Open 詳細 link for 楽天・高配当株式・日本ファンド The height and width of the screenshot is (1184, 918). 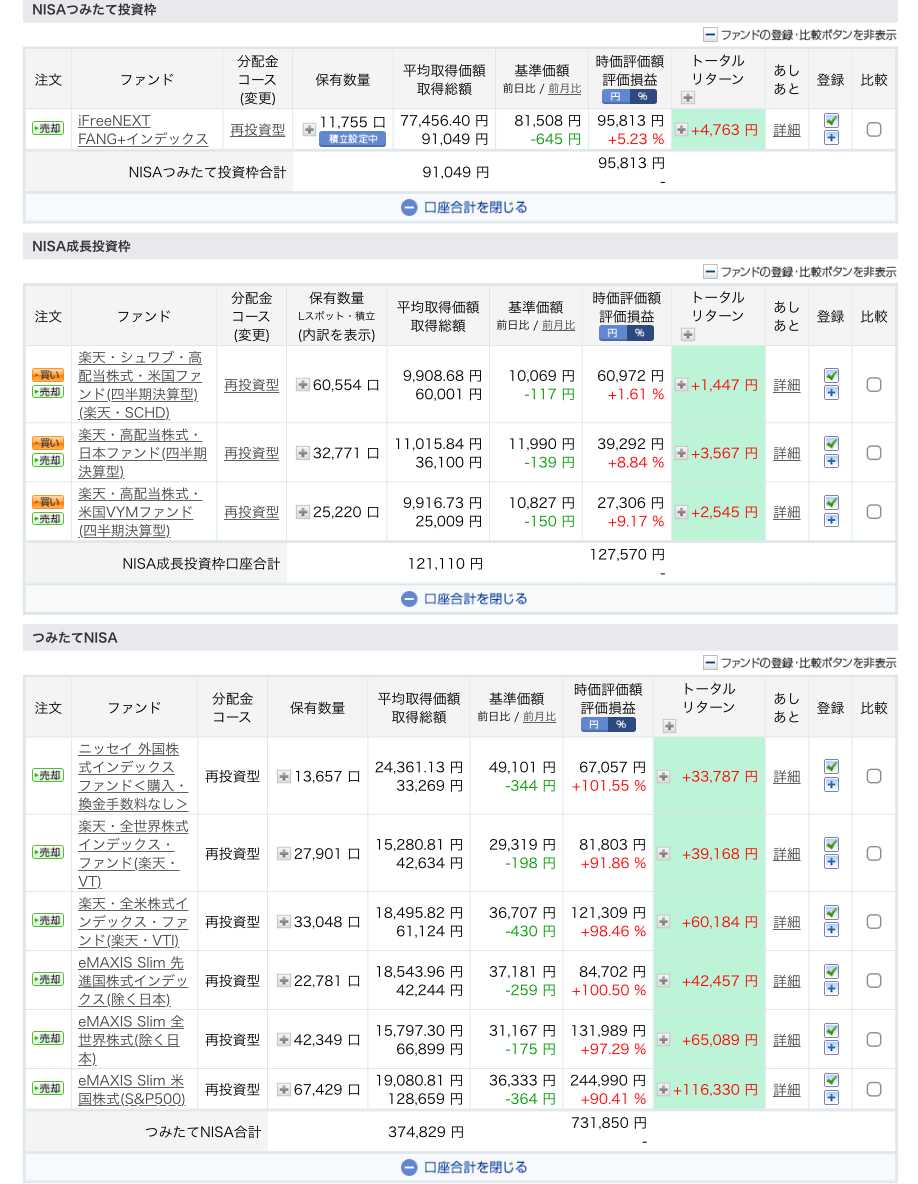[x=786, y=453]
